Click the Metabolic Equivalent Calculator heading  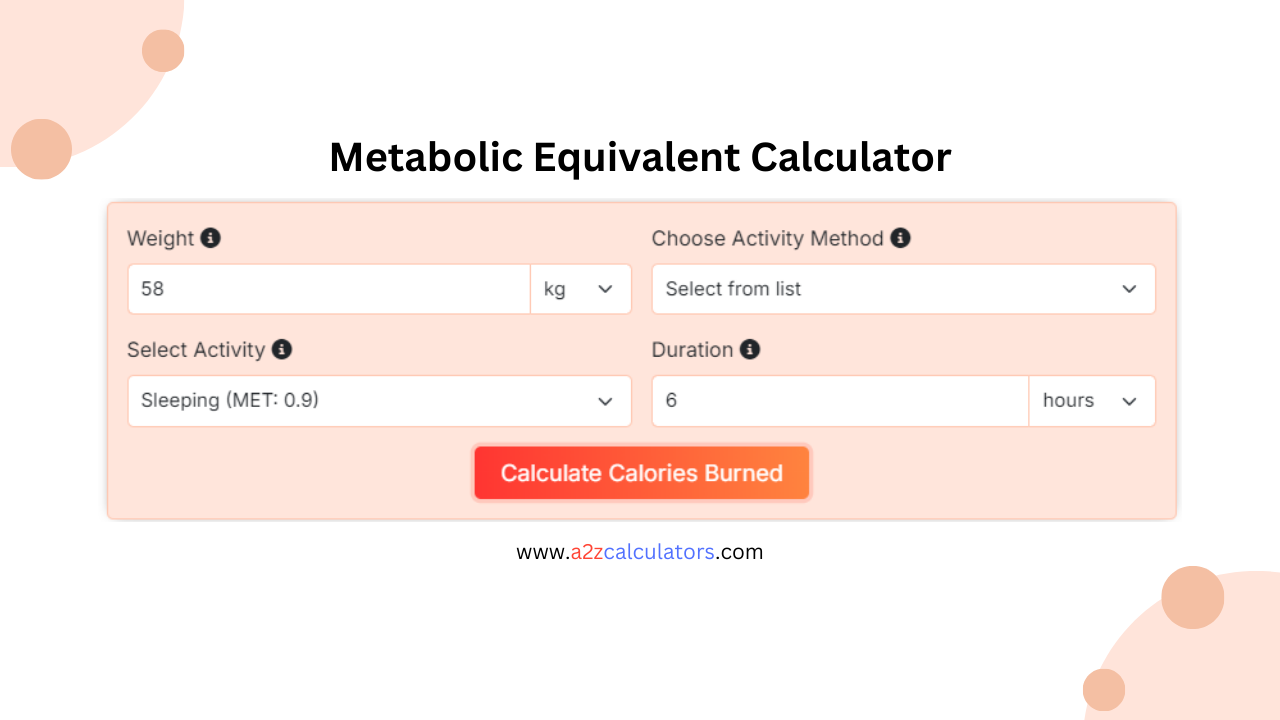click(x=640, y=157)
